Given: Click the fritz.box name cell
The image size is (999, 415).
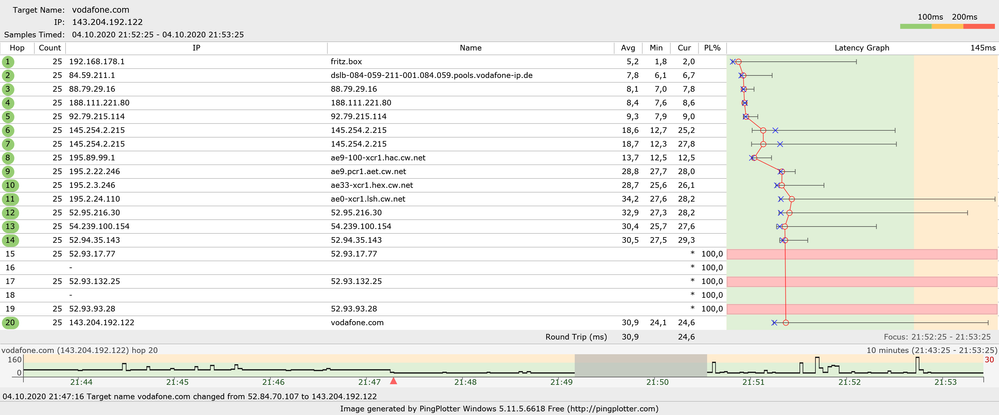Looking at the screenshot, I should 347,62.
